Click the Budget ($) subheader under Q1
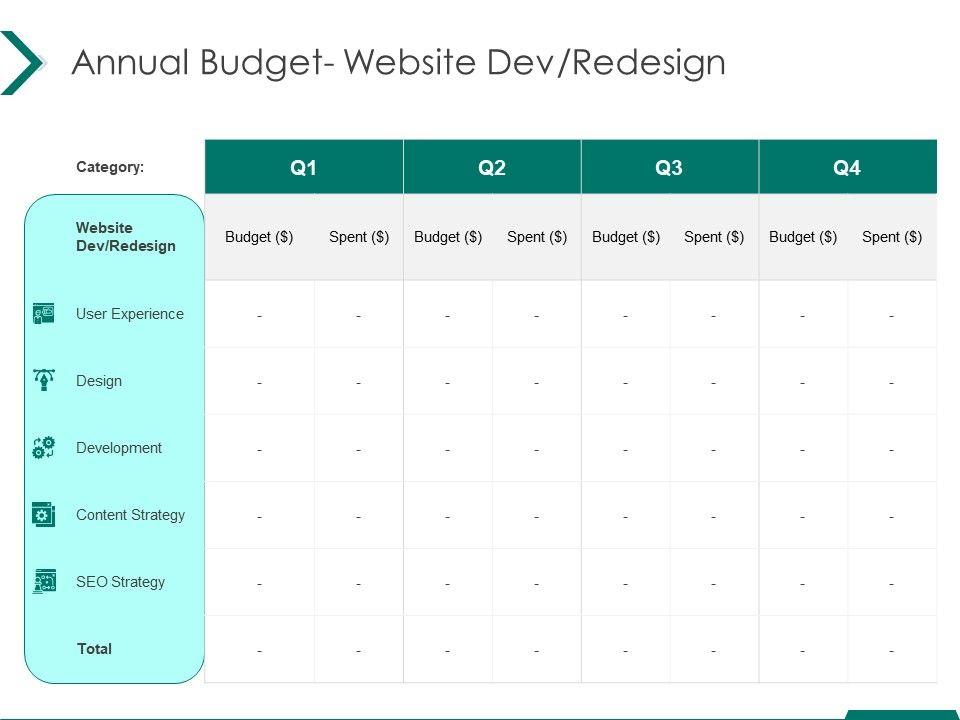 tap(259, 237)
